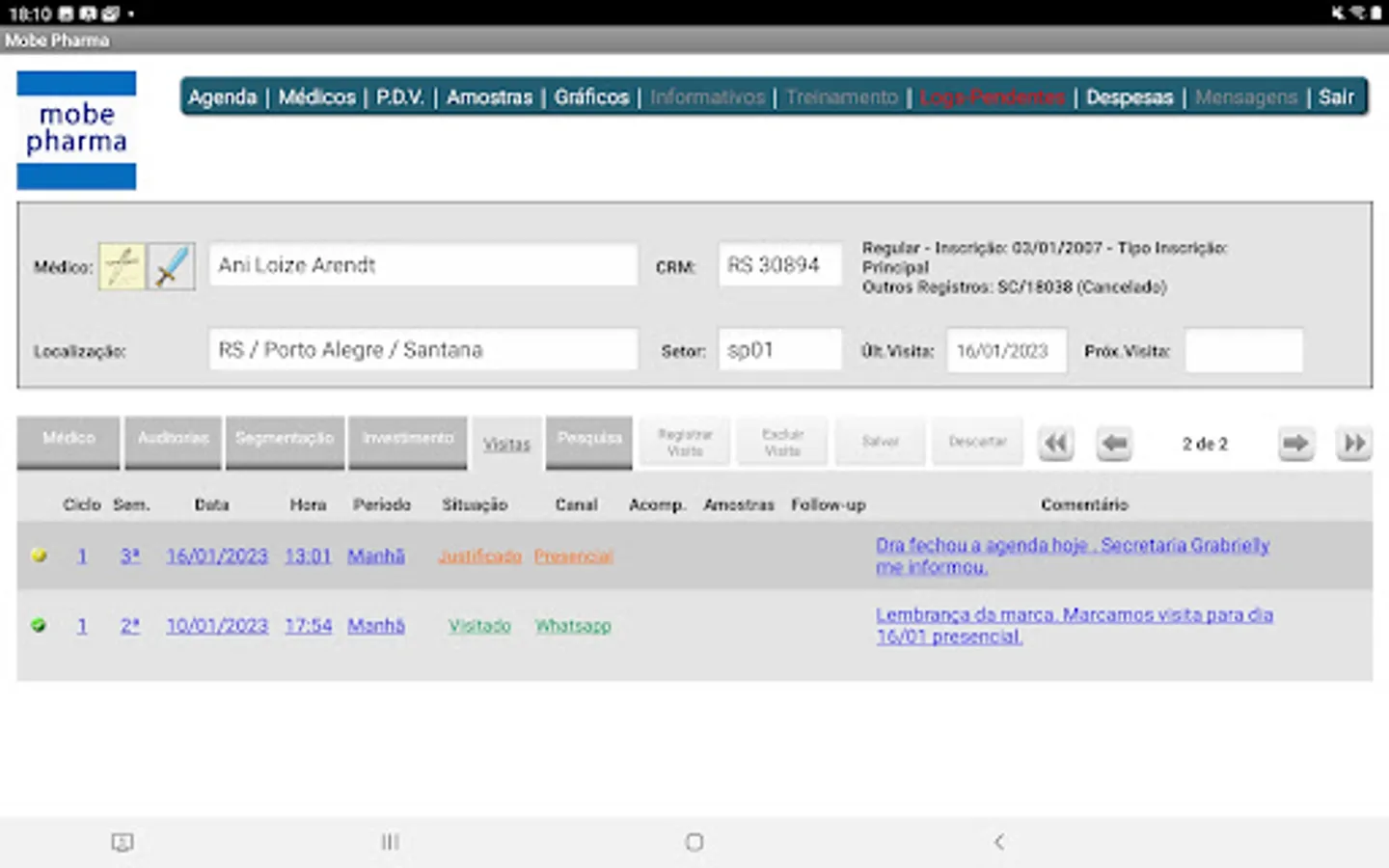The width and height of the screenshot is (1389, 868).
Task: Open Amostras menu
Action: 490,97
